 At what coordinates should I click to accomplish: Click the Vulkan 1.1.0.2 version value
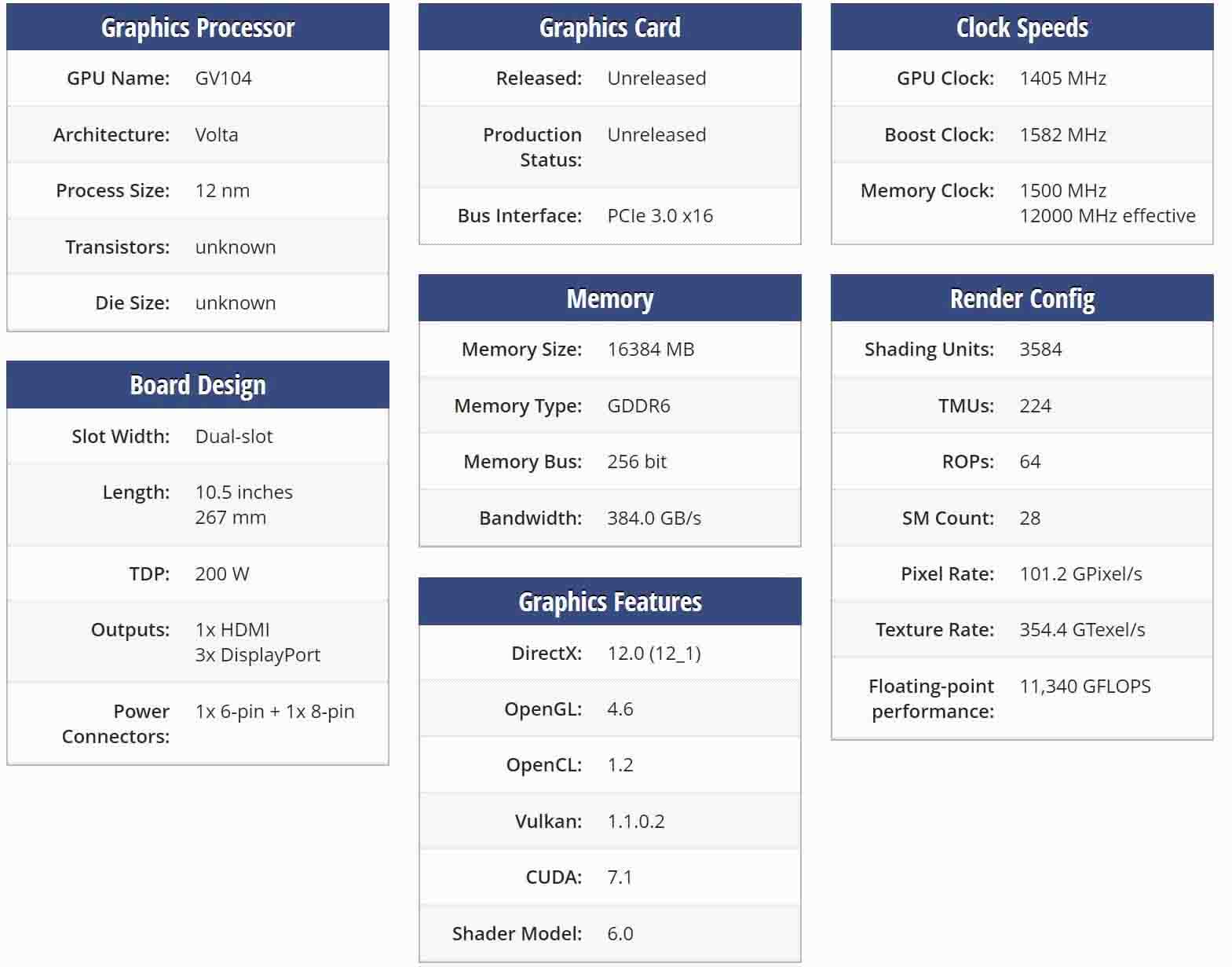636,822
